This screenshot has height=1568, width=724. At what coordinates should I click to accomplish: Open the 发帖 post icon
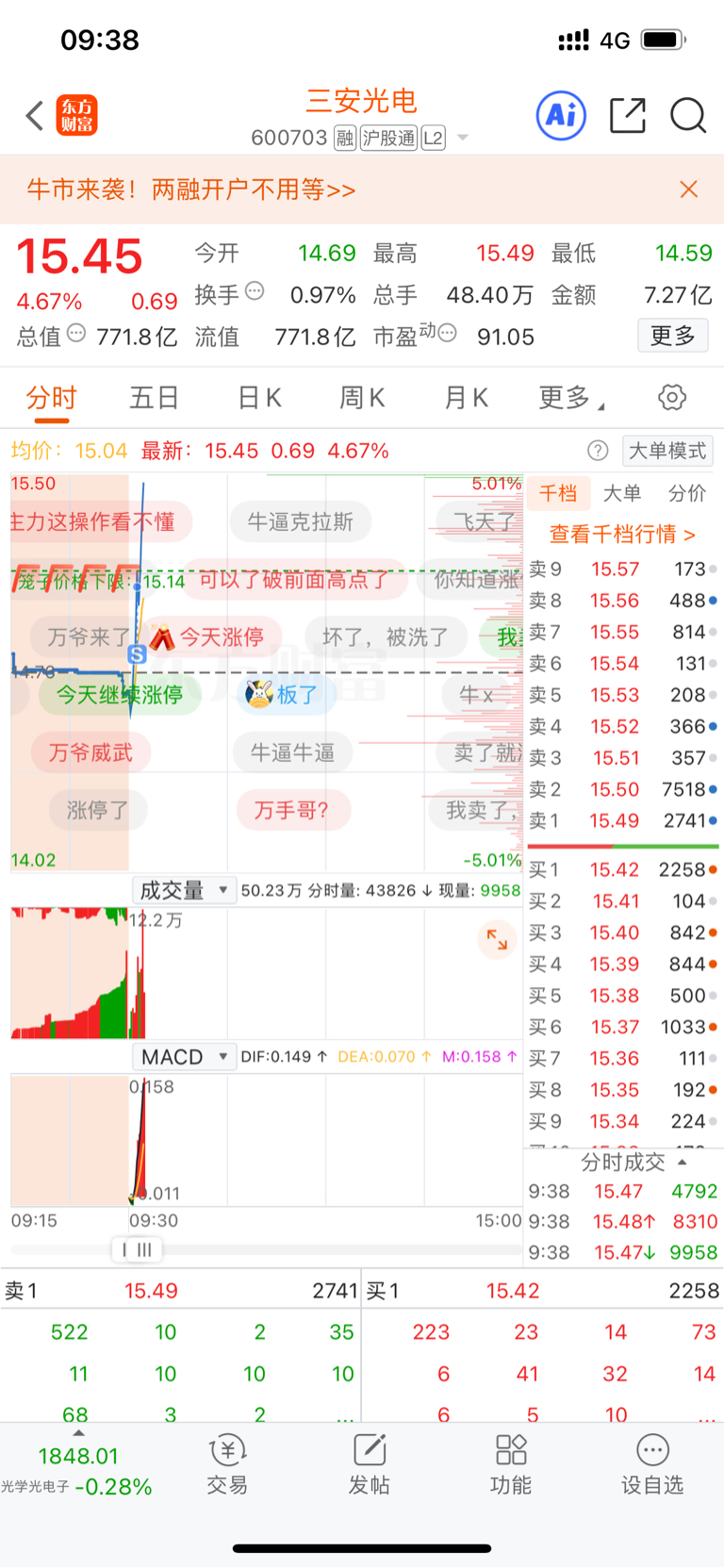369,1465
